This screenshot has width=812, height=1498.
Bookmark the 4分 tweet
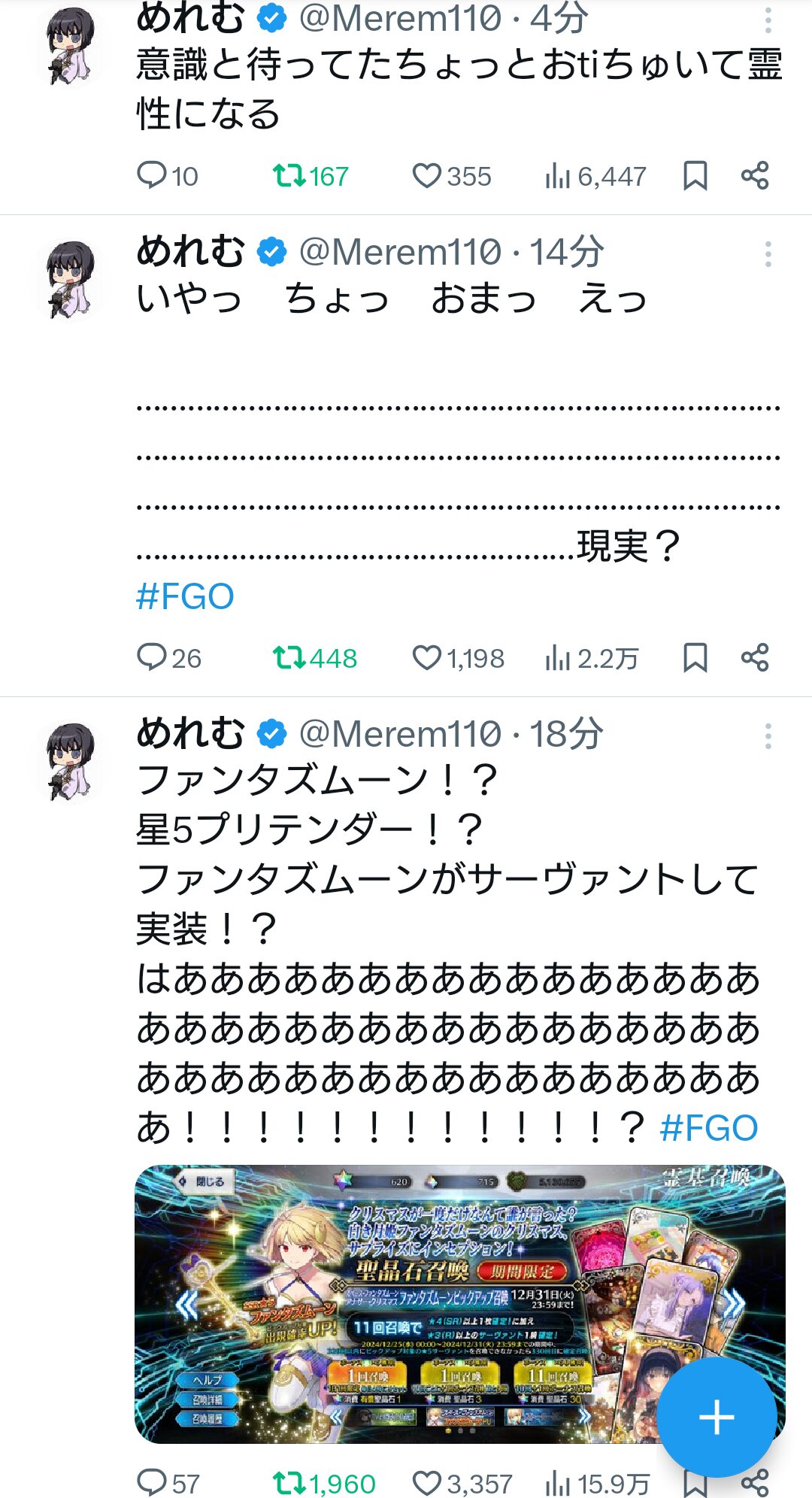click(695, 176)
